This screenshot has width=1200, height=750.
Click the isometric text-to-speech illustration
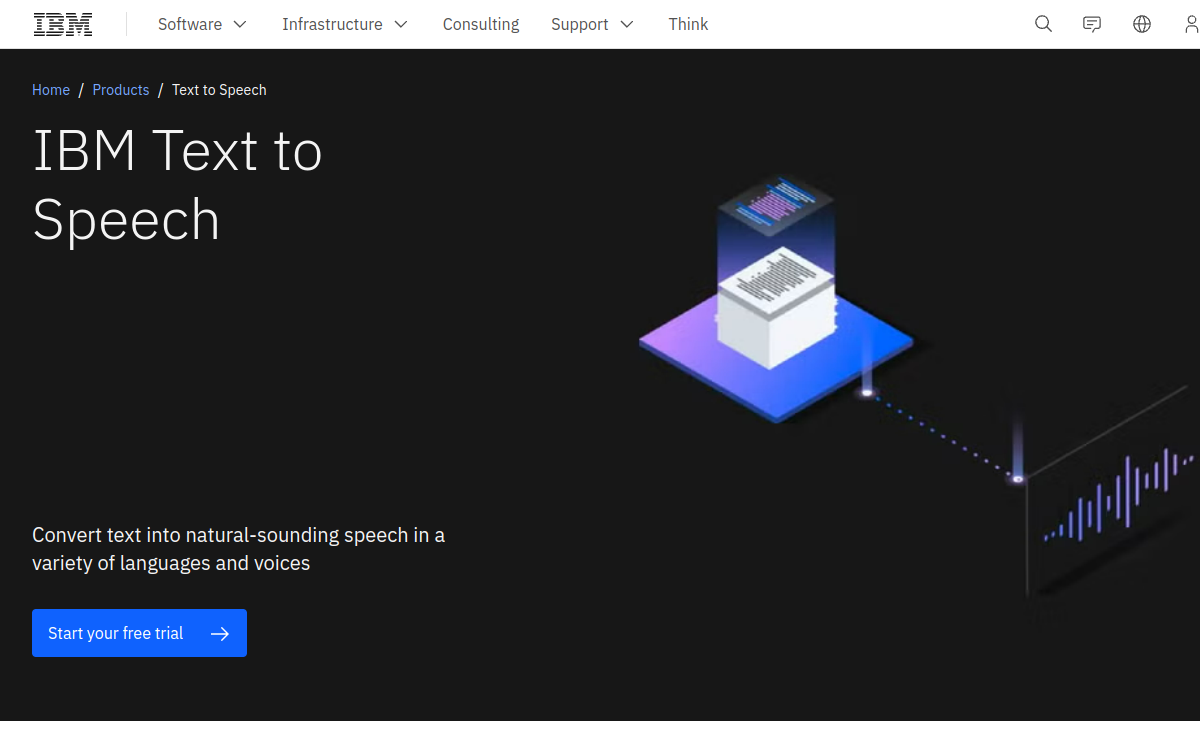click(915, 385)
